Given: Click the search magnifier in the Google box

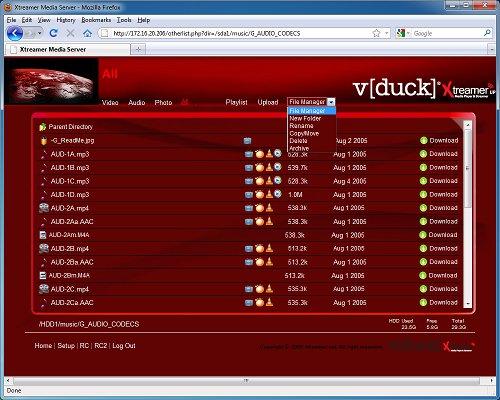Looking at the screenshot, I should click(x=487, y=33).
